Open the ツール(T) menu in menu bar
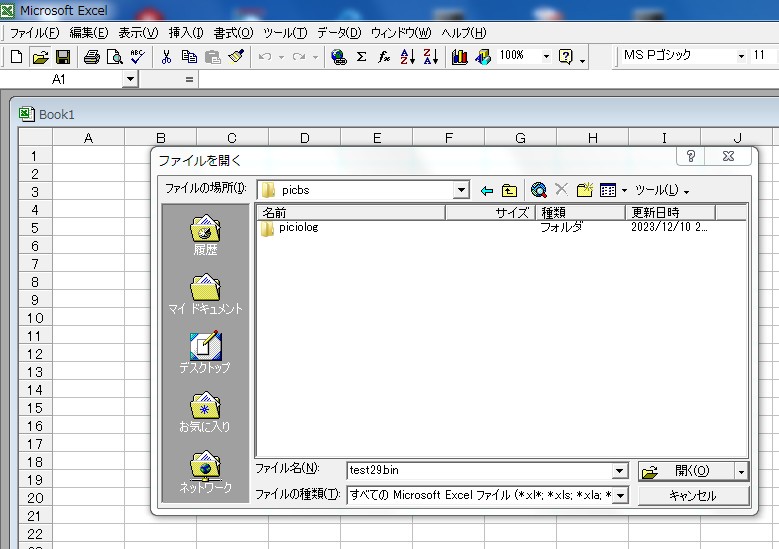The image size is (779, 549). pos(285,33)
